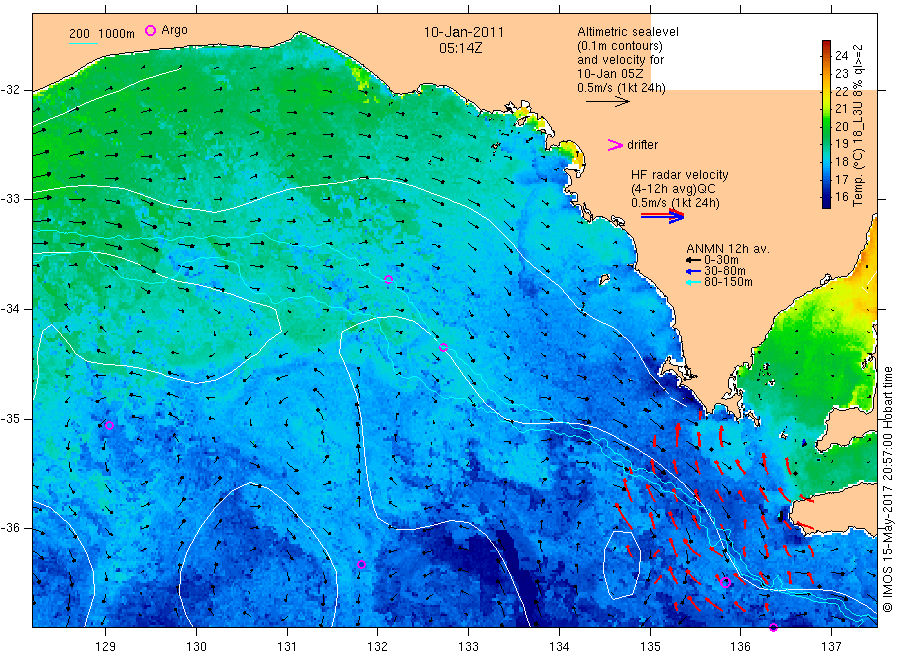This screenshot has height=660, width=900.
Task: Click '0.5m/s (1kt 24h)' under Altimetric sealevel
Action: [x=622, y=88]
